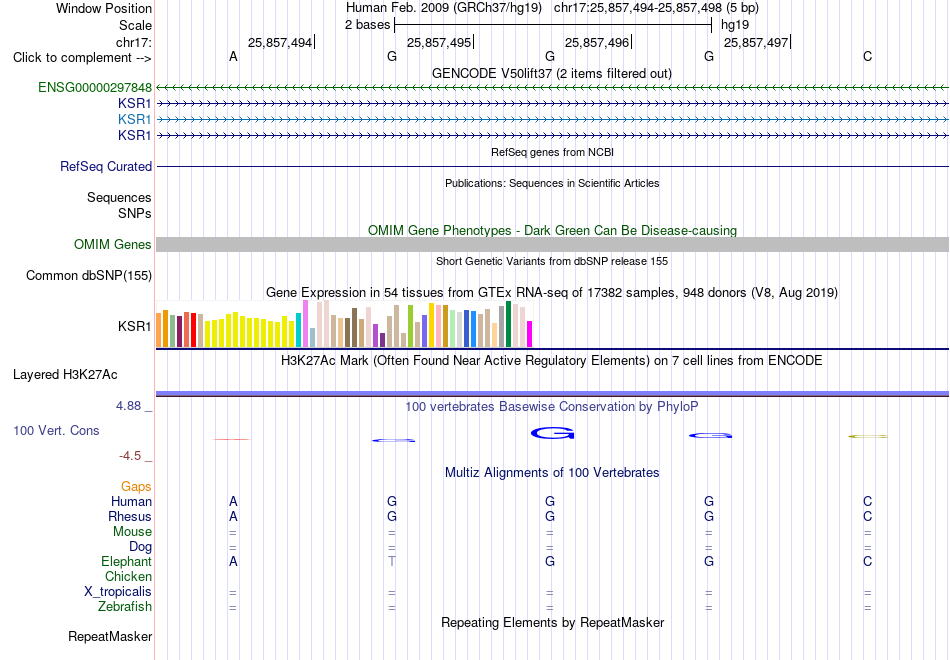
Task: Click the RepeatMasker track label
Action: [x=110, y=636]
